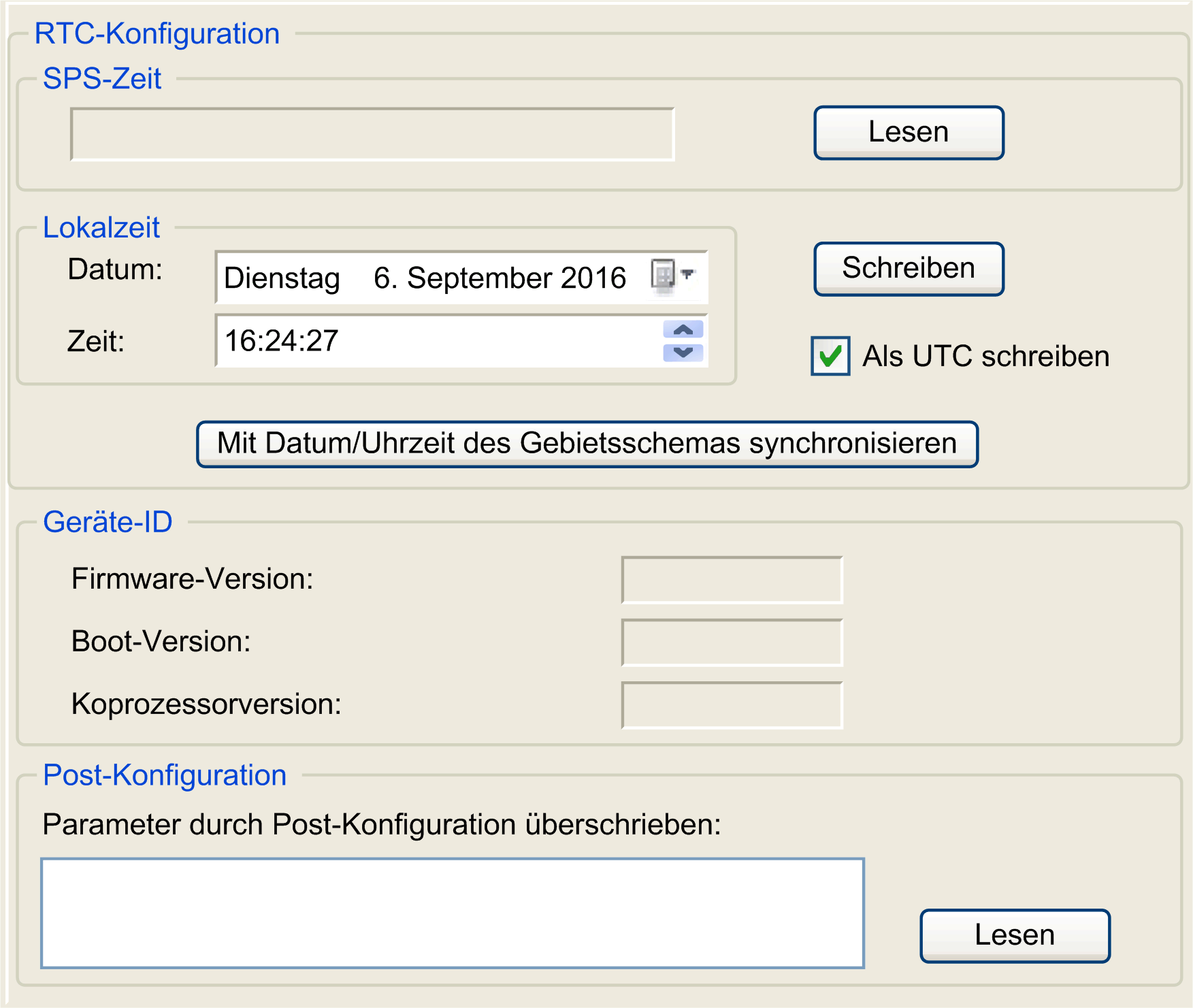This screenshot has height=1008, width=1193.
Task: Select the hours value 16 in Zeit
Action: click(x=239, y=341)
